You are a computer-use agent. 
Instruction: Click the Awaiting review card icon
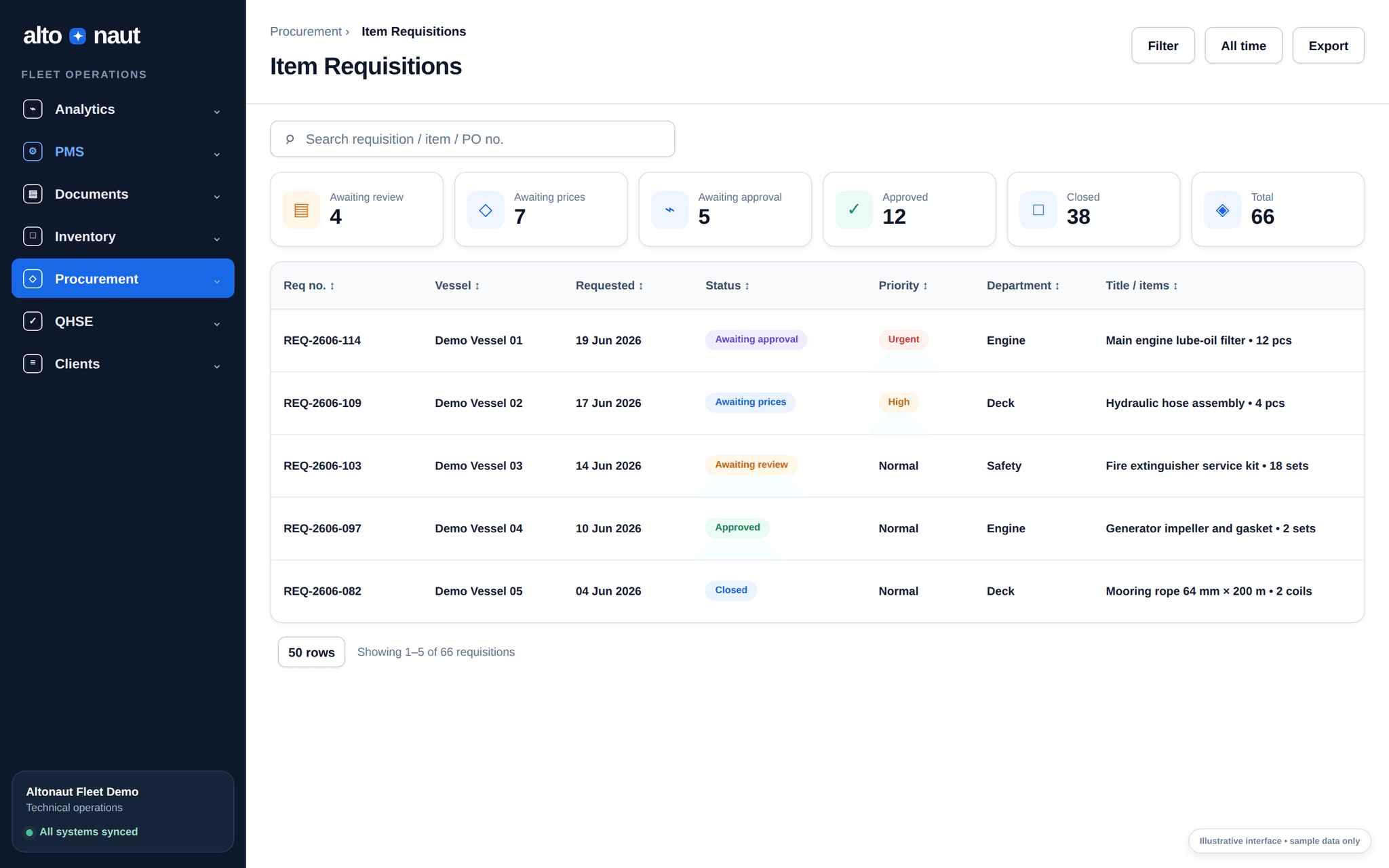[301, 210]
